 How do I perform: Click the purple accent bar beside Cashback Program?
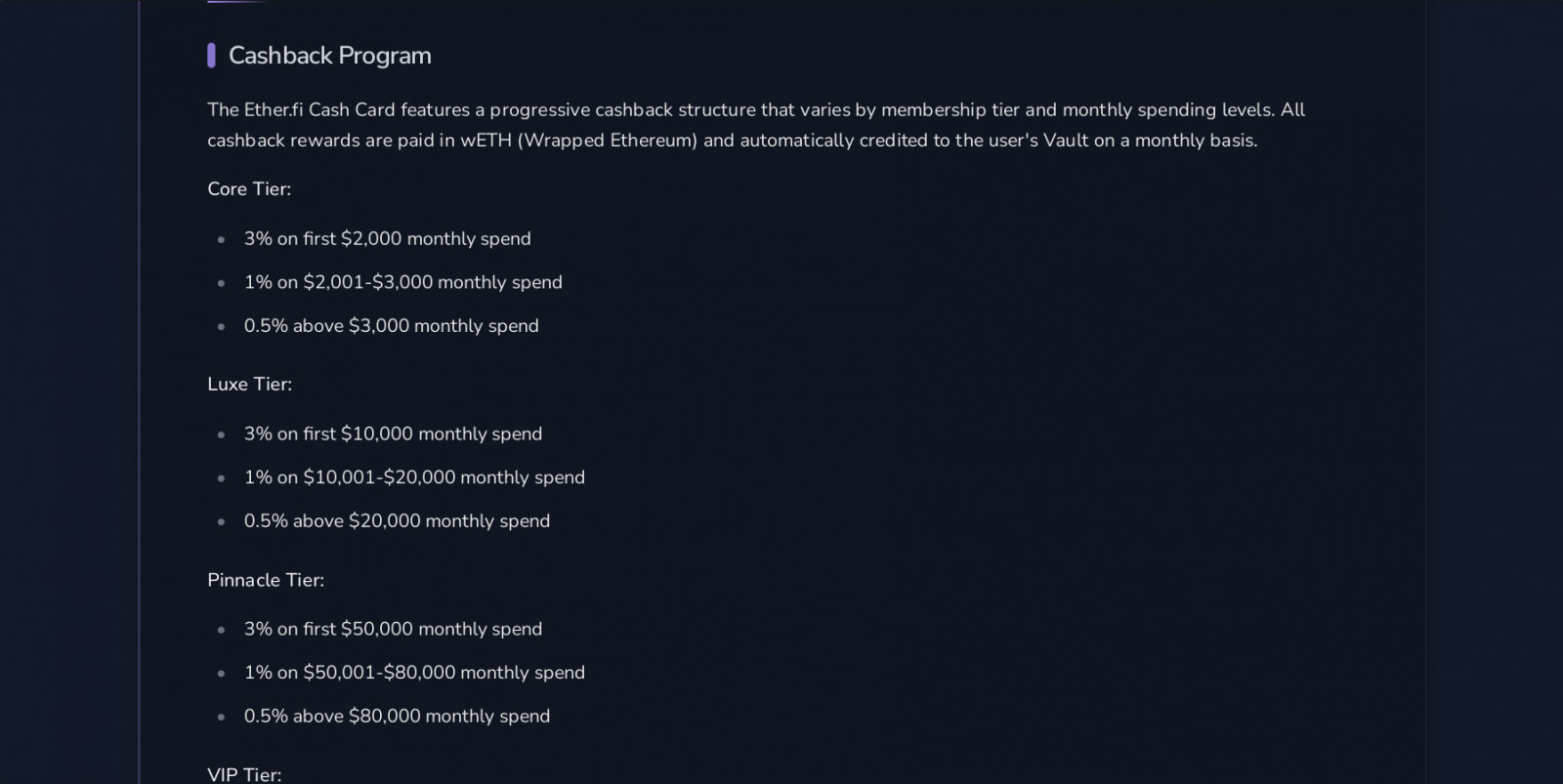(x=211, y=56)
